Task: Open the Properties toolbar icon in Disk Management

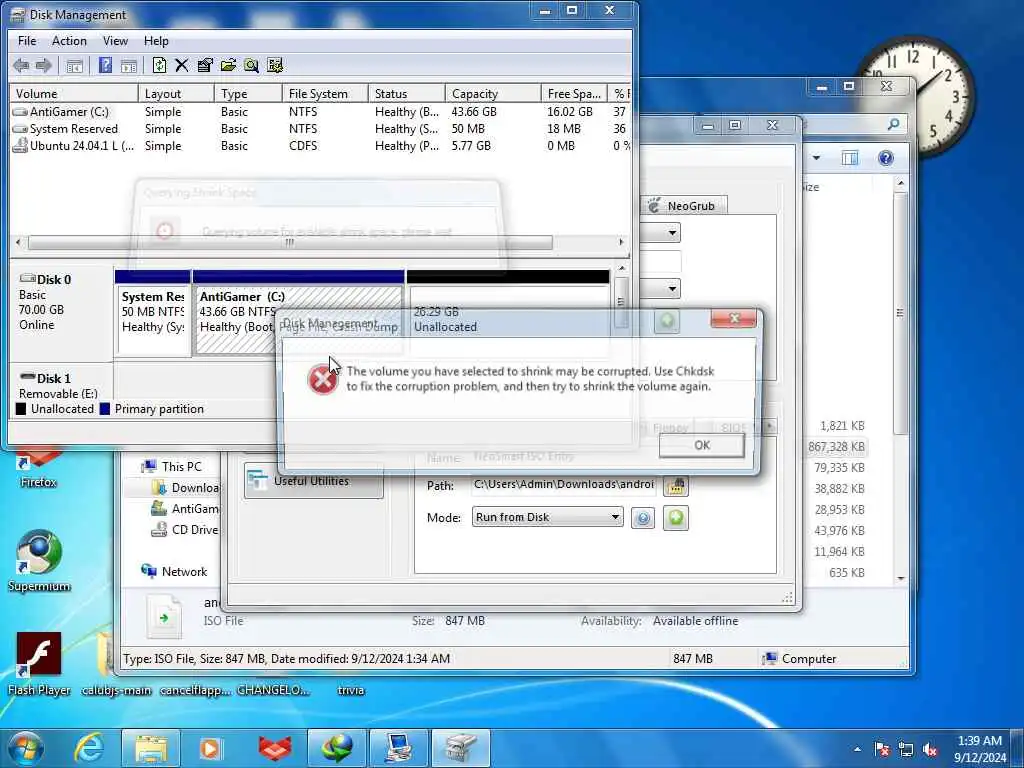Action: pos(205,65)
